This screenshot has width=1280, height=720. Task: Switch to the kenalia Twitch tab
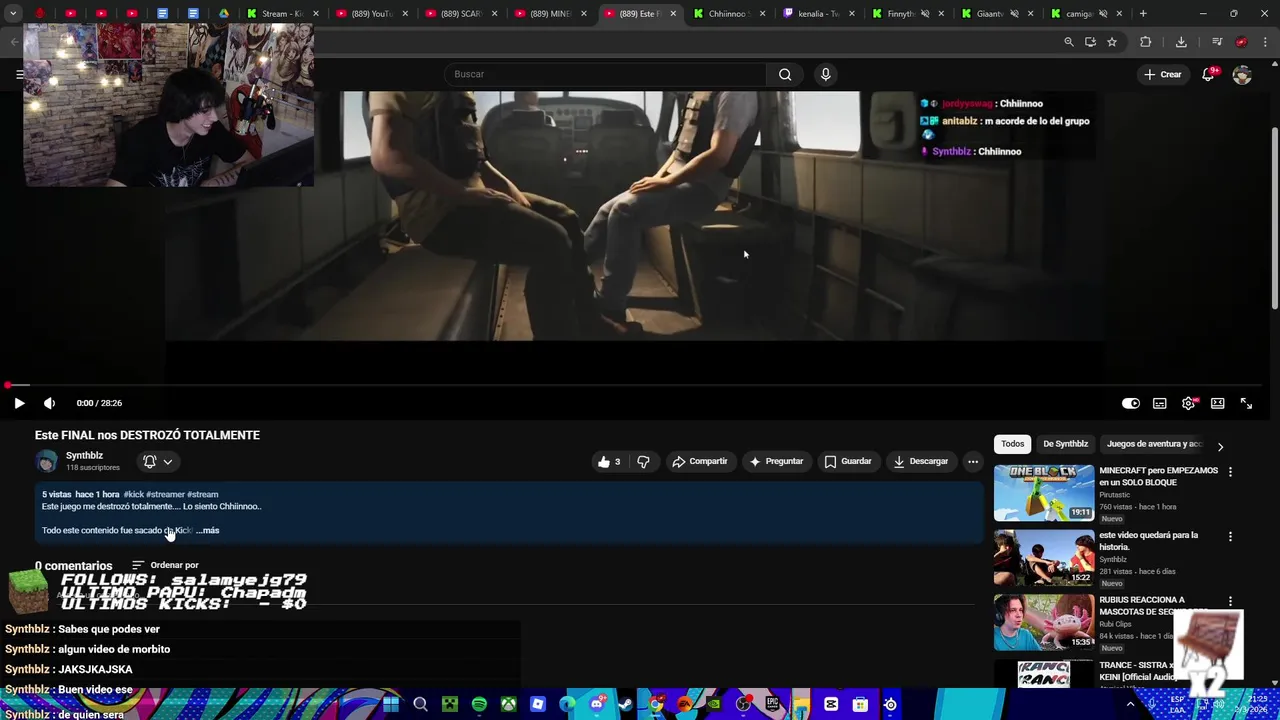(x=819, y=14)
